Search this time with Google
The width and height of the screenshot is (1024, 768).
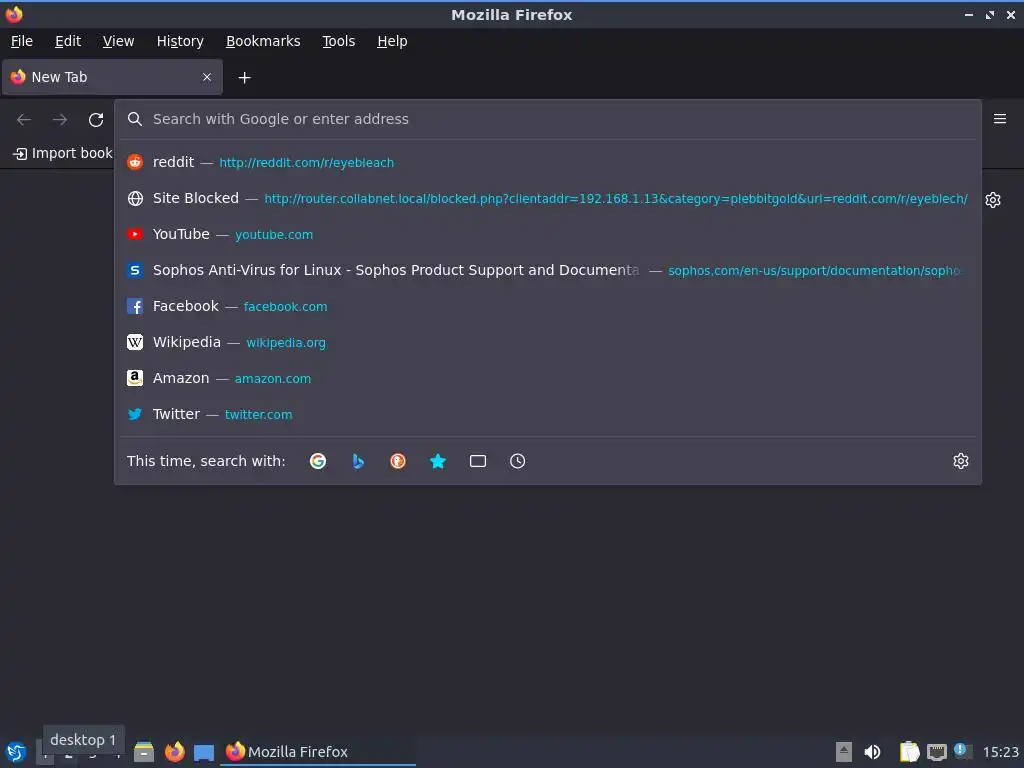(x=318, y=461)
